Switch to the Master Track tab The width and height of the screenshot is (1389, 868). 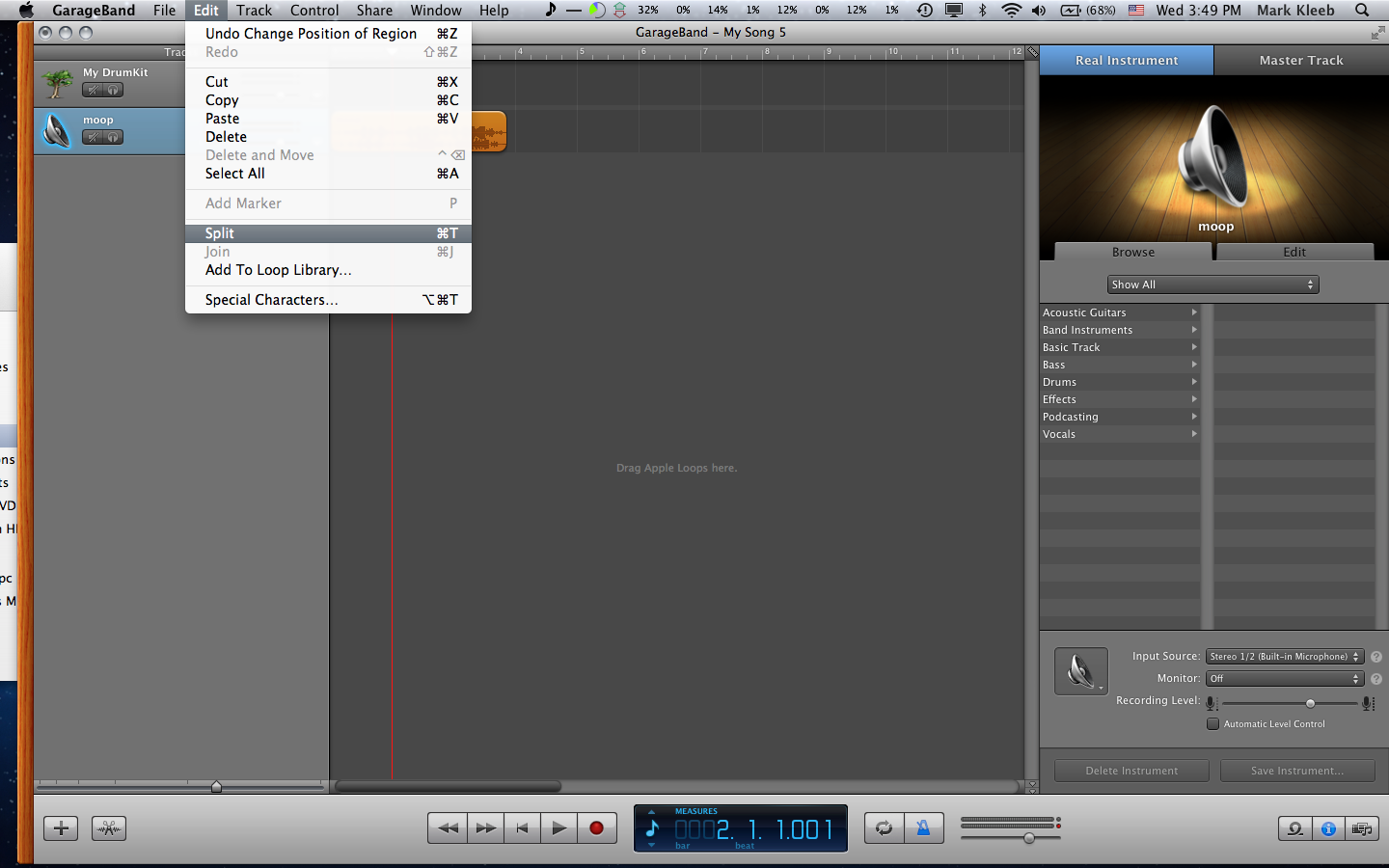click(x=1301, y=60)
